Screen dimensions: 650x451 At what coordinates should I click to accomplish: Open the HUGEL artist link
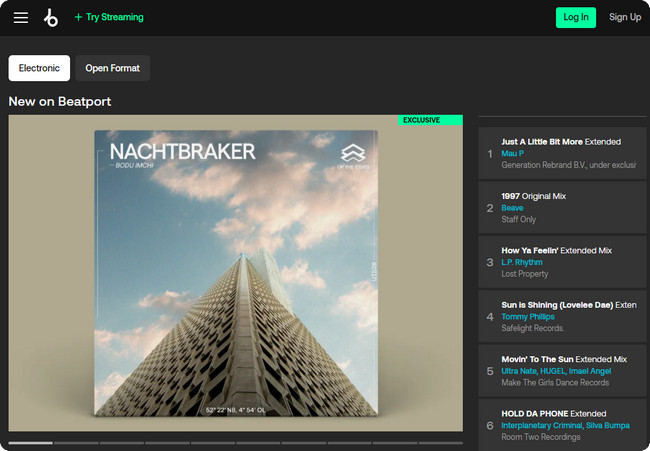point(552,371)
